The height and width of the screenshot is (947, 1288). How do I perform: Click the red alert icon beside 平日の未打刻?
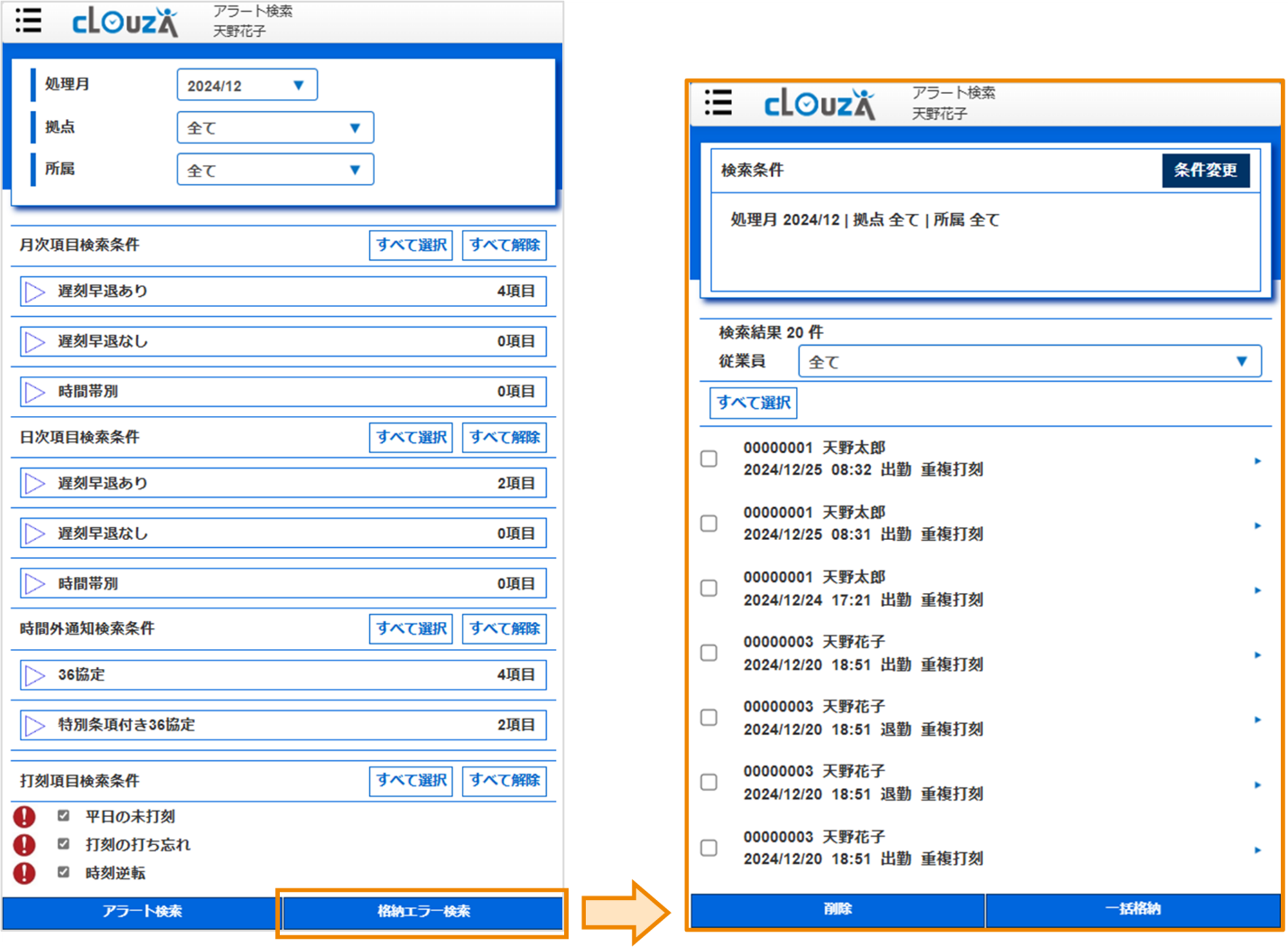pos(23,816)
